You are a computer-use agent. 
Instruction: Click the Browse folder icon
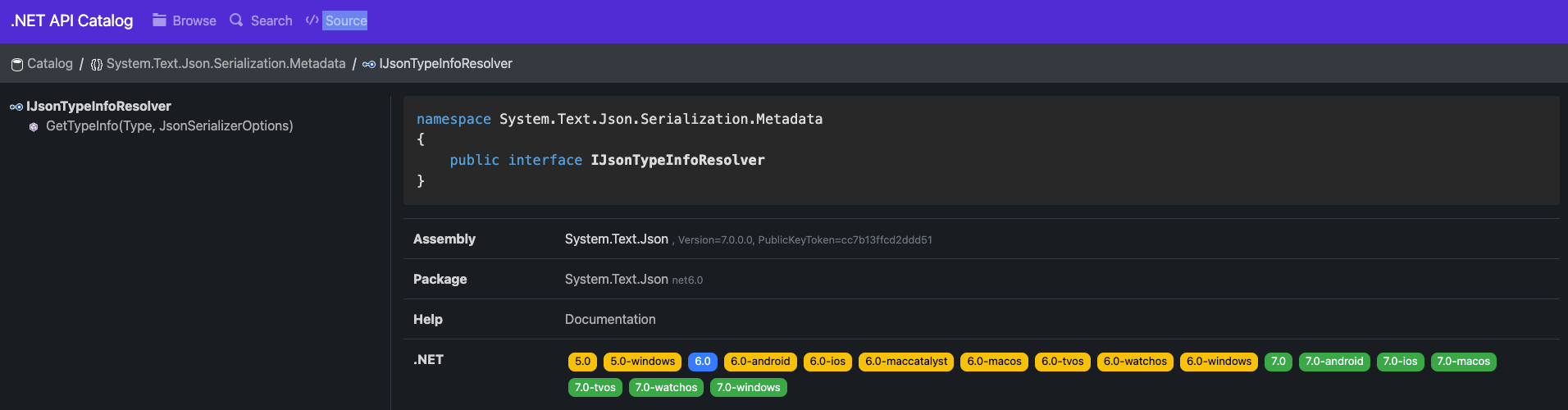159,20
